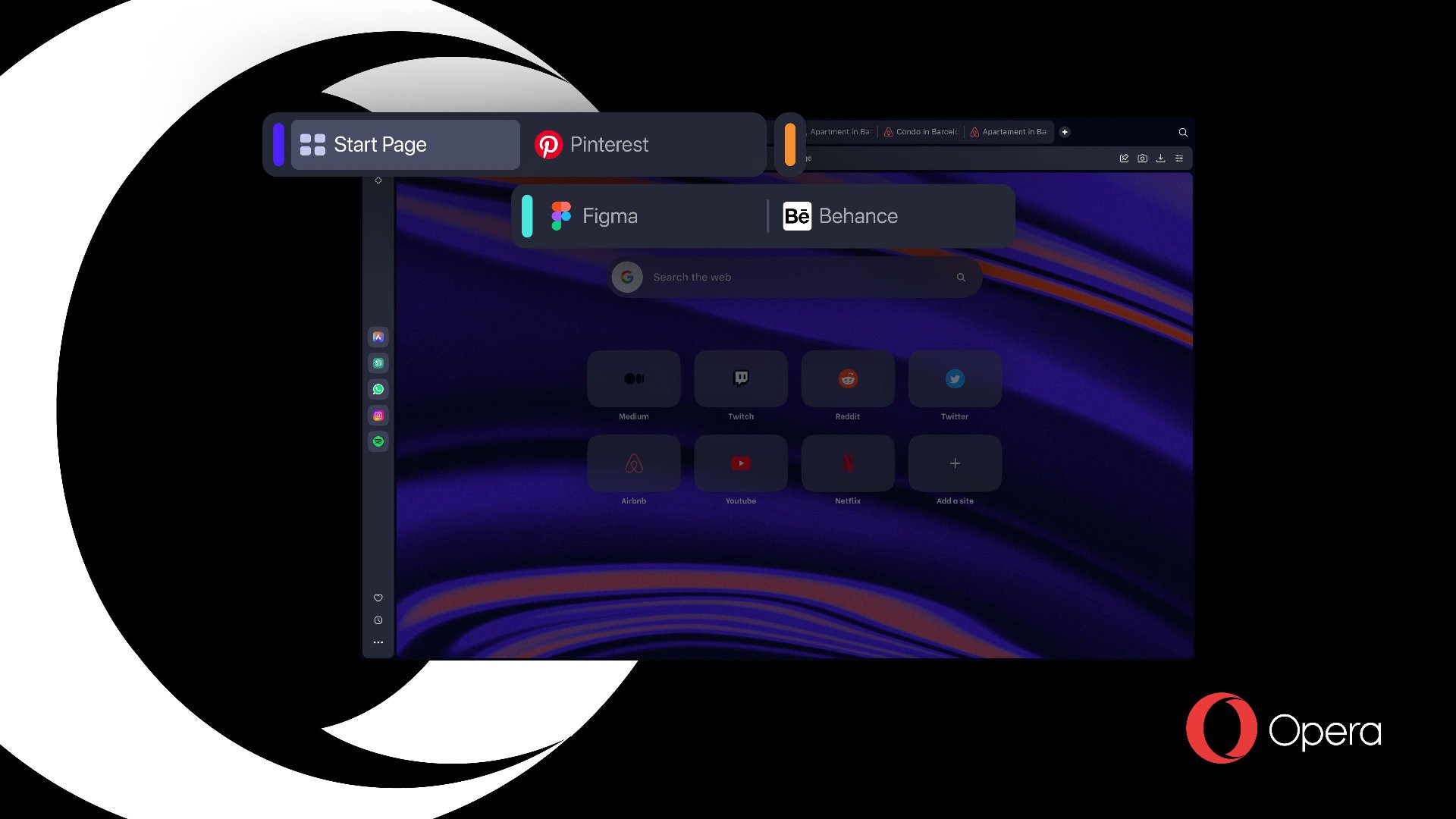Click the workspace icon atop the sidebar
Screen dimensions: 1456x819
pos(378,180)
